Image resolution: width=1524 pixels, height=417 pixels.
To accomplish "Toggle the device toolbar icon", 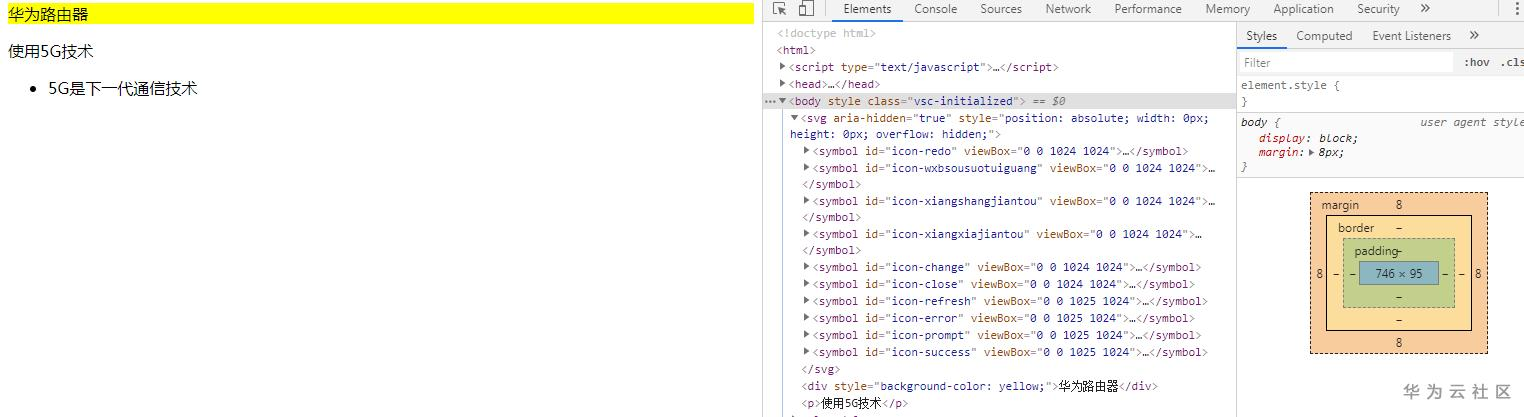I will [806, 9].
